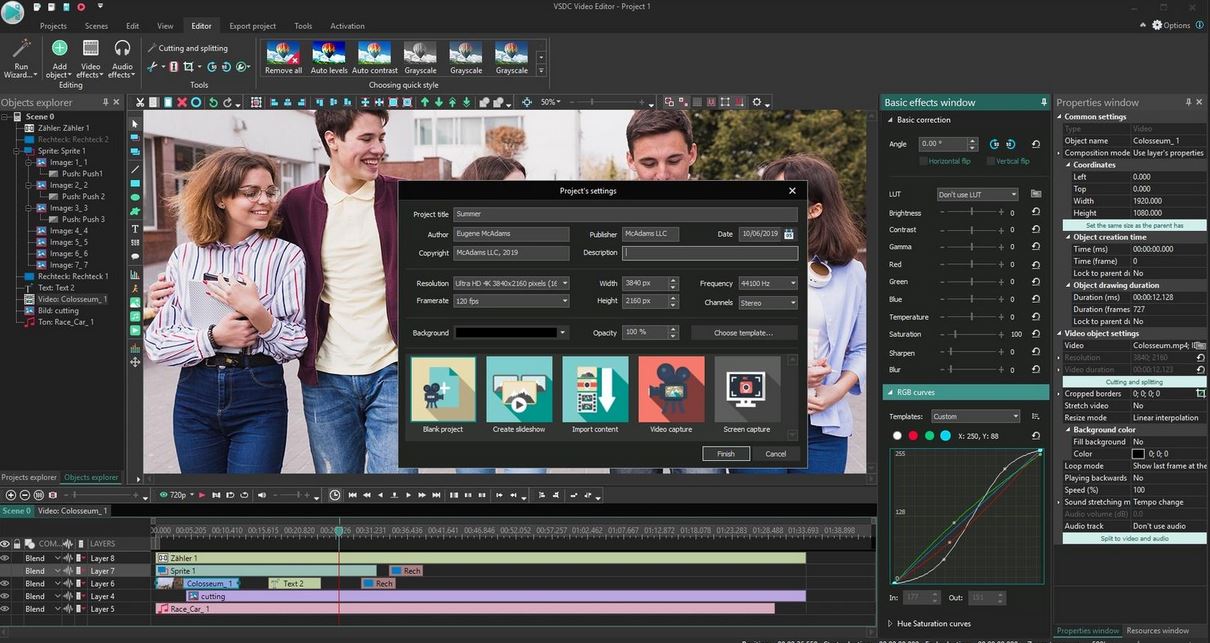
Task: Open the Resolution dropdown in dialog
Action: point(511,283)
